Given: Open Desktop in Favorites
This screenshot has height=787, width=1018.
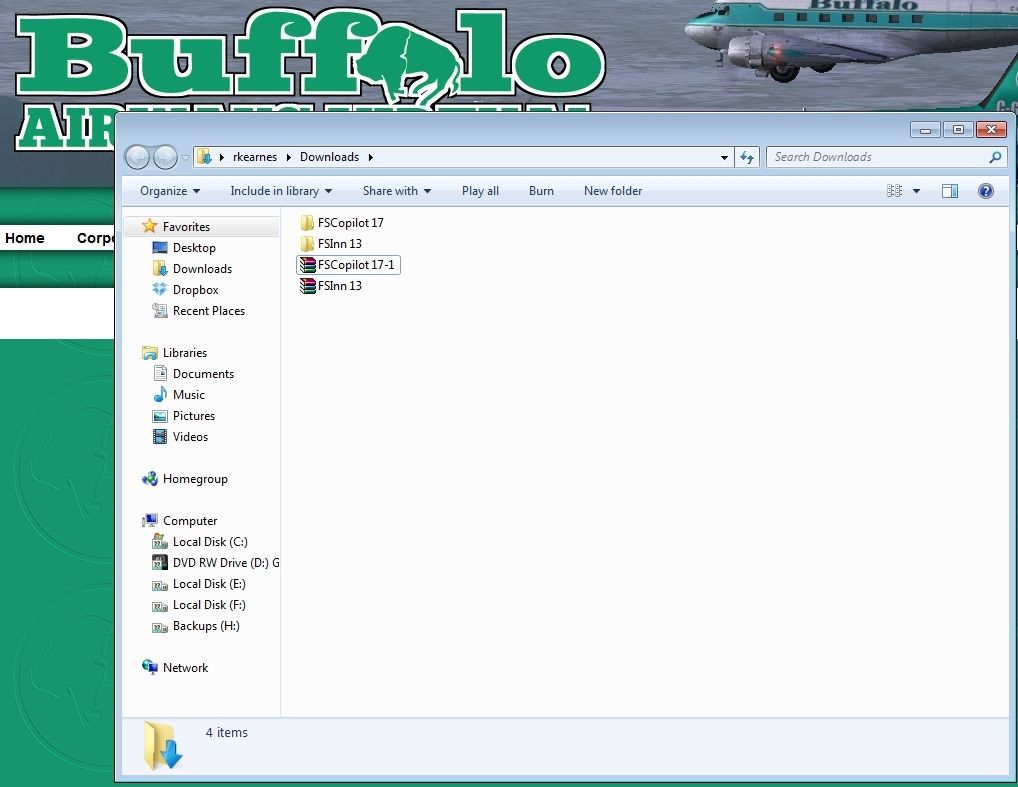Looking at the screenshot, I should click(194, 247).
